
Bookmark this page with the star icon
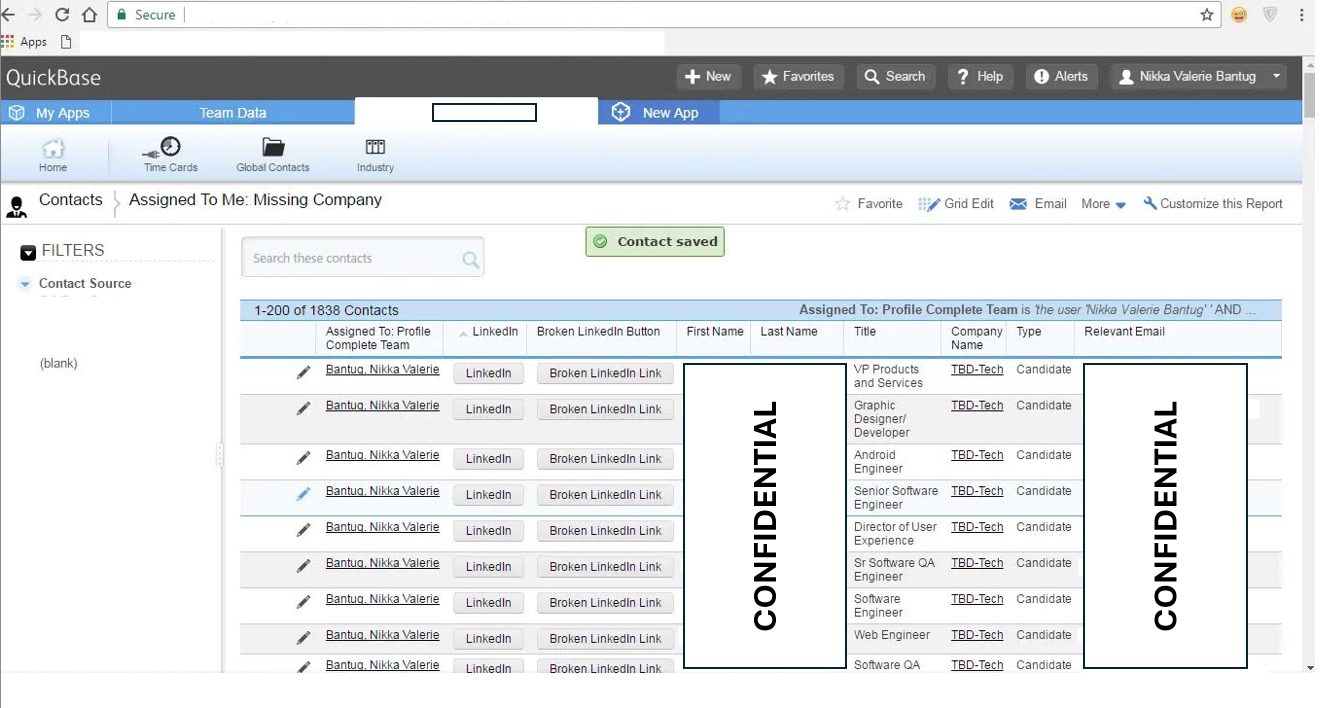click(x=1207, y=15)
